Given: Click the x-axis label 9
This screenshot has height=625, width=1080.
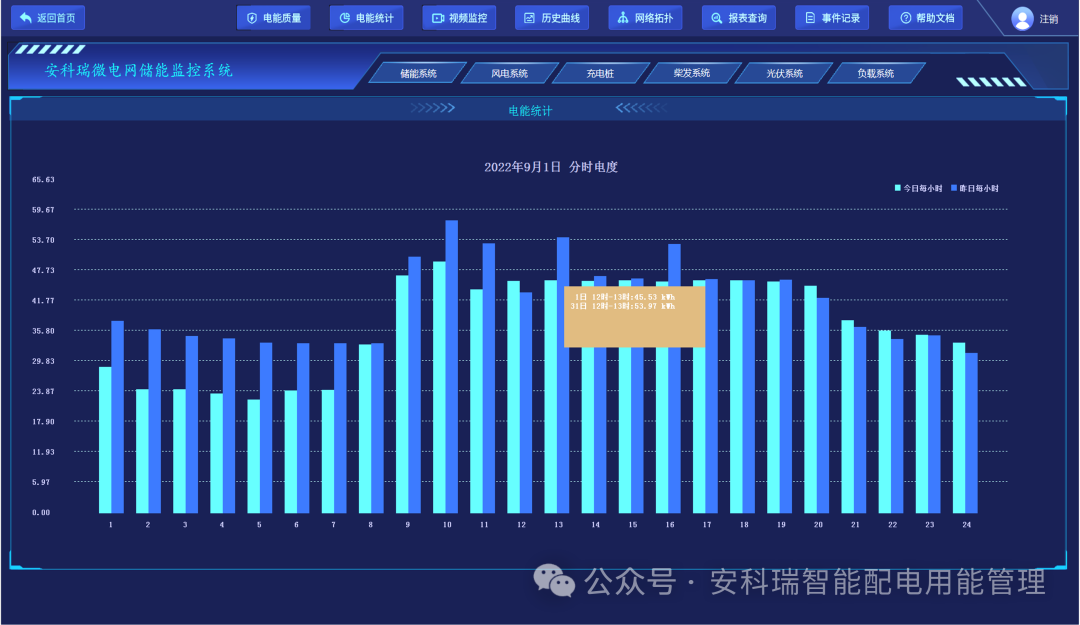Looking at the screenshot, I should click(x=408, y=524).
